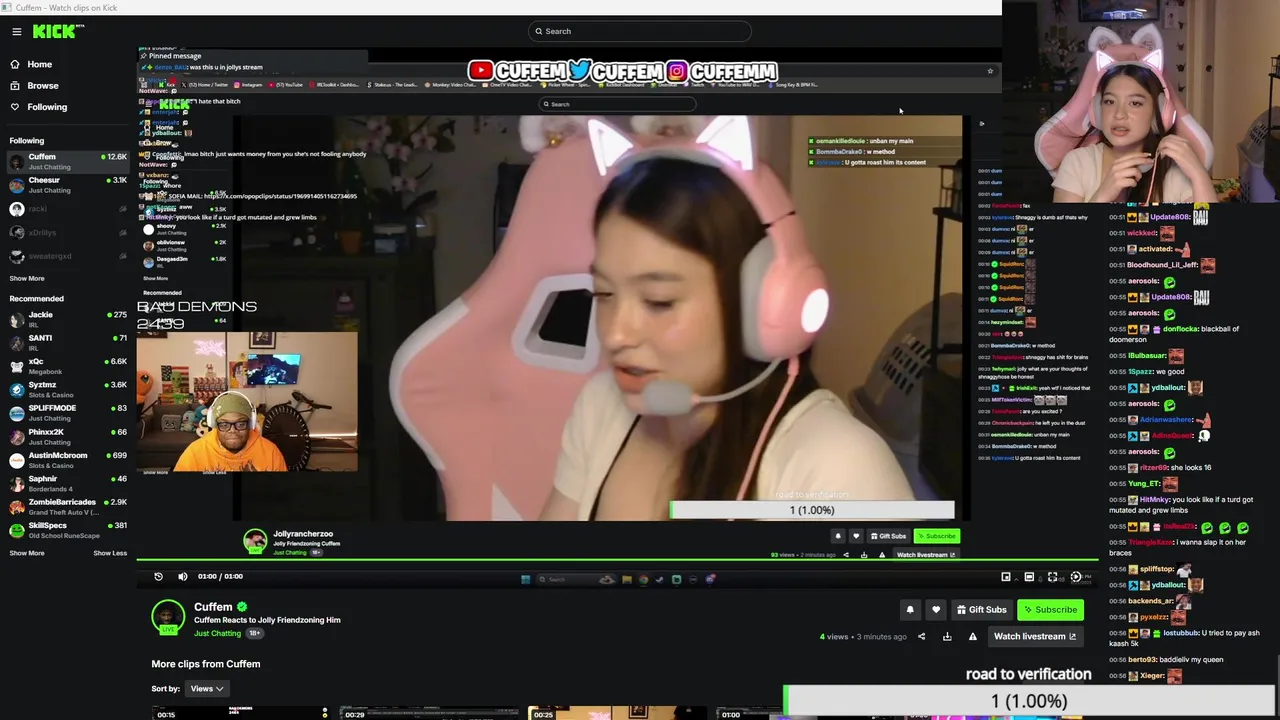
Task: Open Sort by Views dropdown
Action: coord(207,688)
